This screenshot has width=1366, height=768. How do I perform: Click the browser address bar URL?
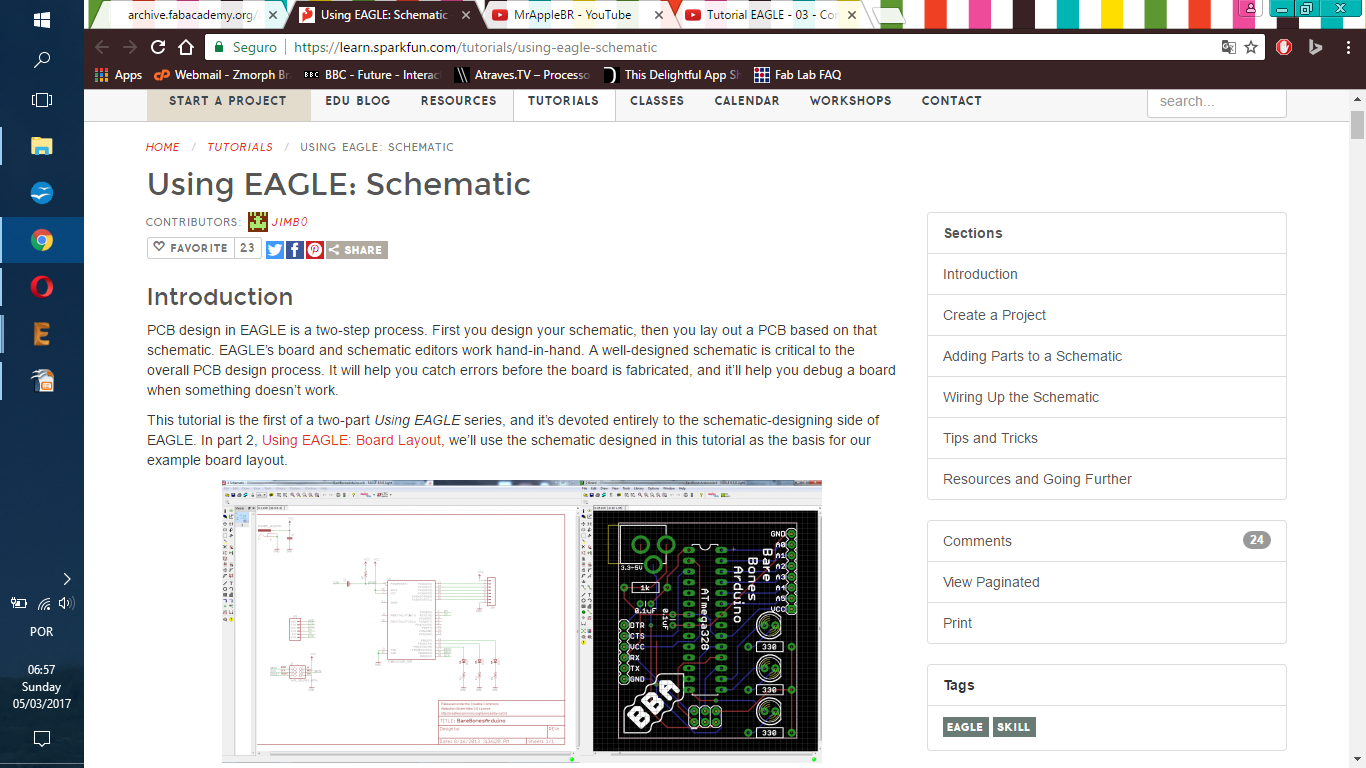pyautogui.click(x=476, y=47)
